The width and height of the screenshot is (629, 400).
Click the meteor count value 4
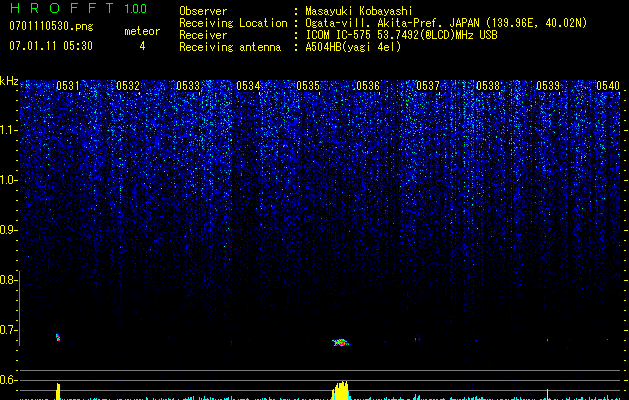point(142,46)
